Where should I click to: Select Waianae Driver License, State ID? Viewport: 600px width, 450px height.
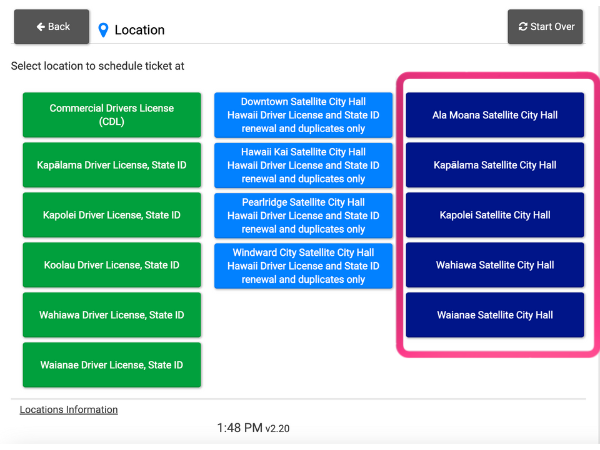coord(112,365)
